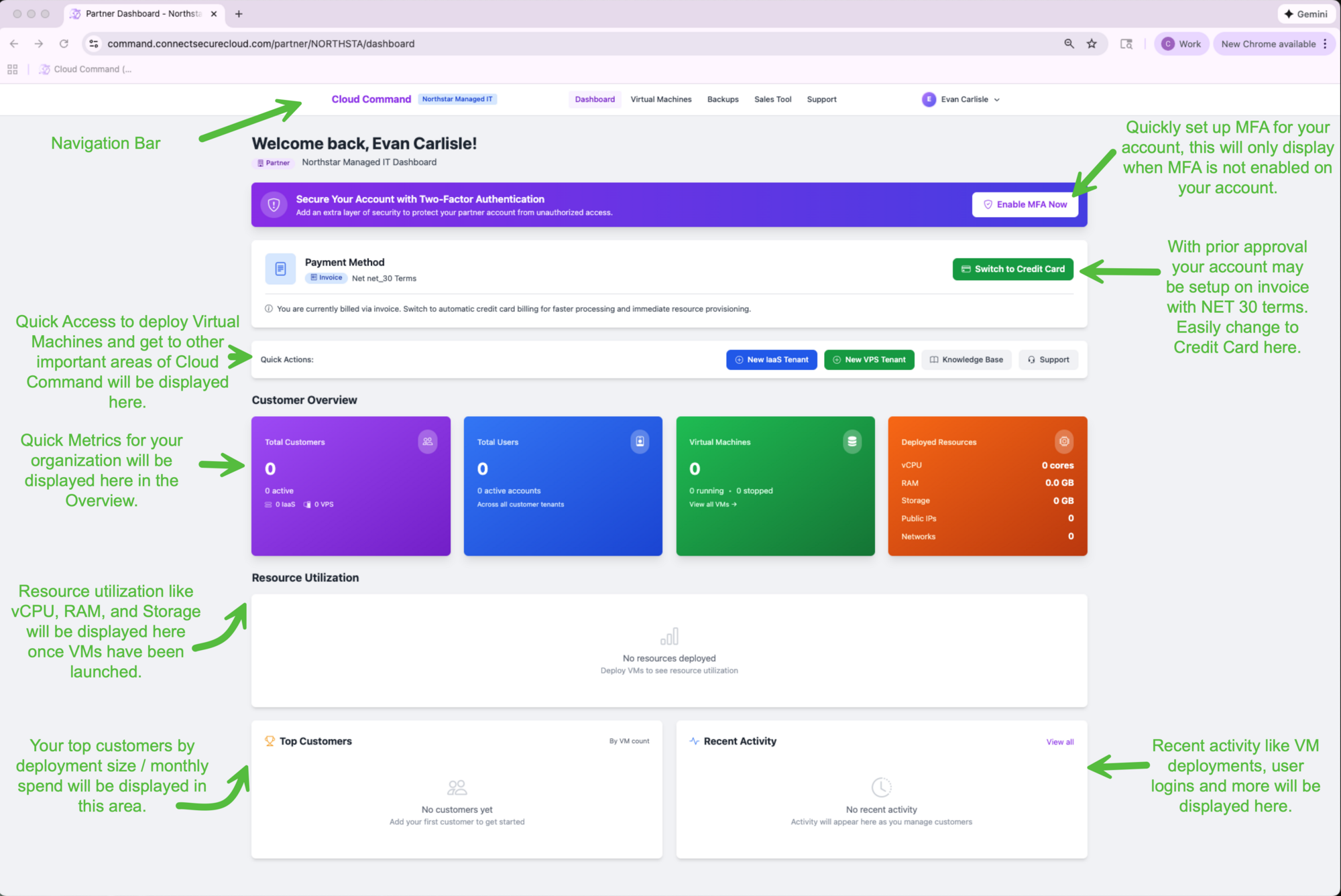
Task: Click the gear icon on Deployed Resources card
Action: coord(1064,442)
